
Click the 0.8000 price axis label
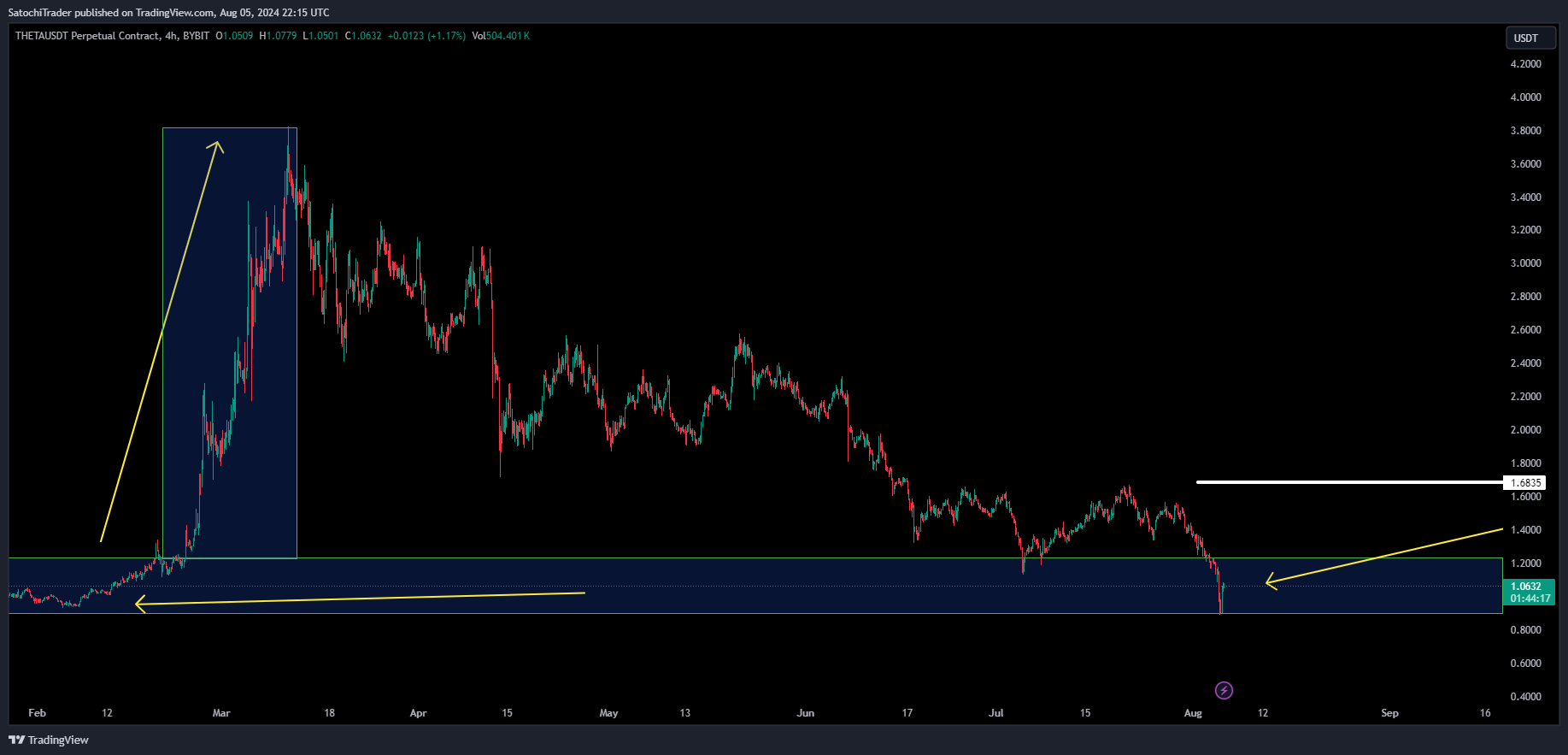coord(1526,630)
